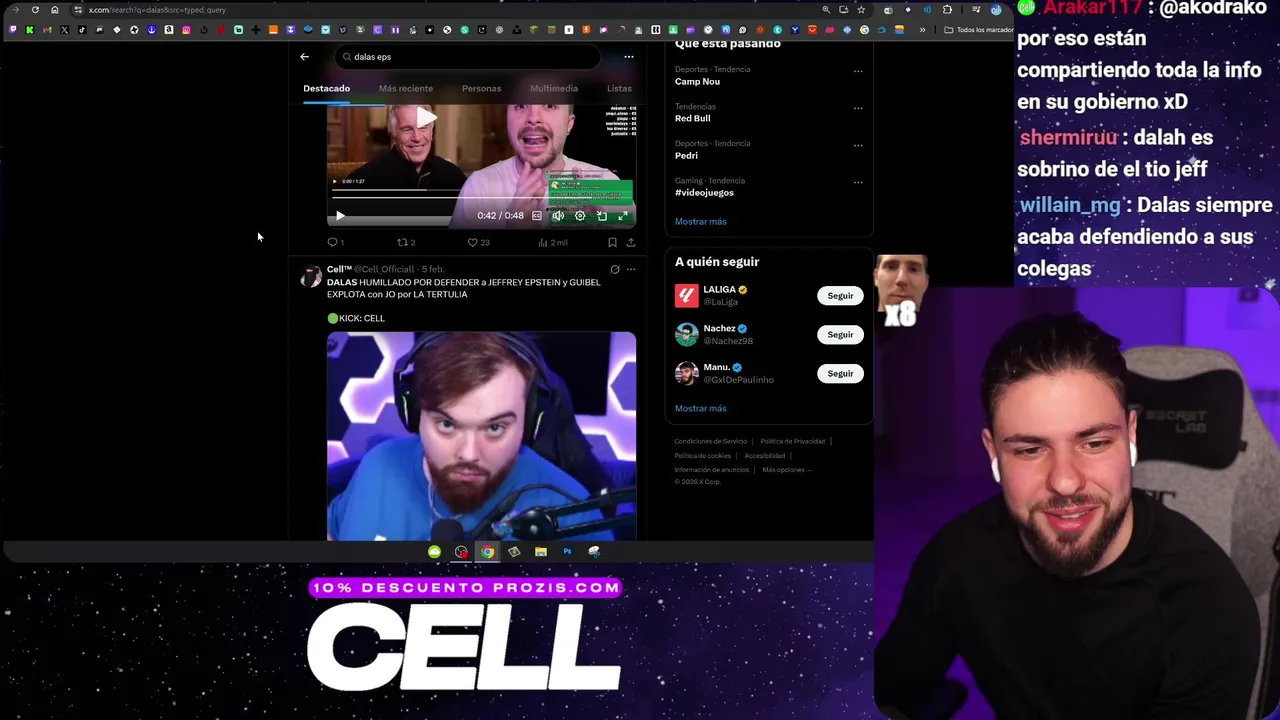This screenshot has width=1280, height=720.
Task: Show more accounts via Mostrar más under Manu.
Action: 700,408
